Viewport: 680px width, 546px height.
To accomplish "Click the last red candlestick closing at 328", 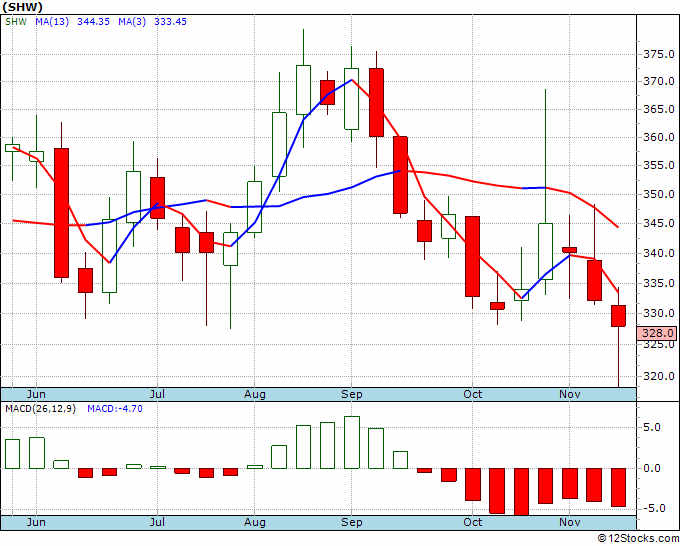I will (618, 316).
